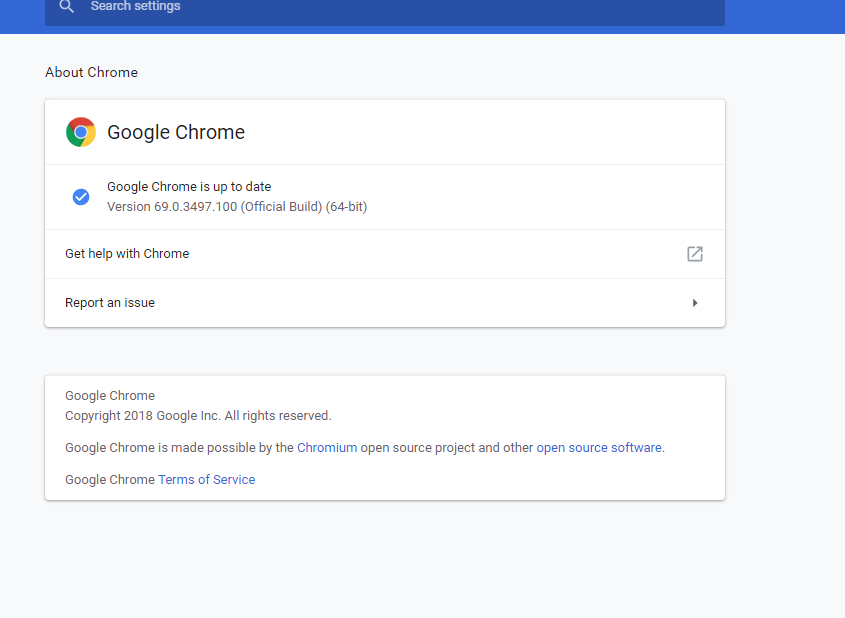This screenshot has height=618, width=845.
Task: Click the Google Chrome logo icon
Action: click(x=81, y=132)
